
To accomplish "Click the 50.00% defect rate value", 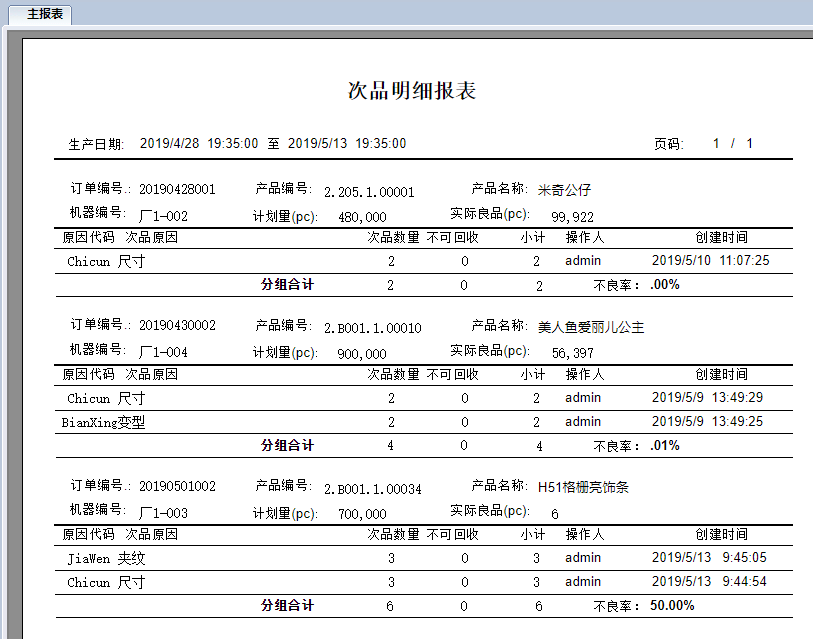I will click(671, 605).
